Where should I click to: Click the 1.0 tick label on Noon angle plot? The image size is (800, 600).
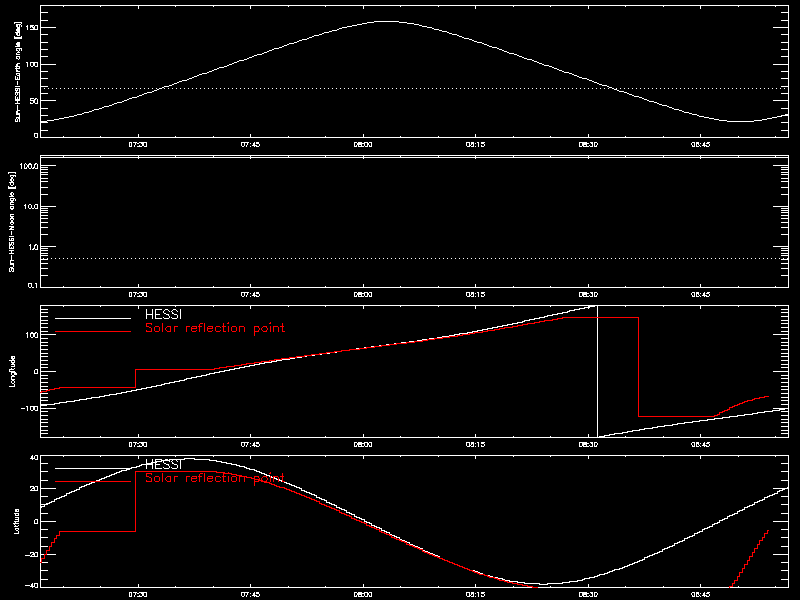click(33, 247)
